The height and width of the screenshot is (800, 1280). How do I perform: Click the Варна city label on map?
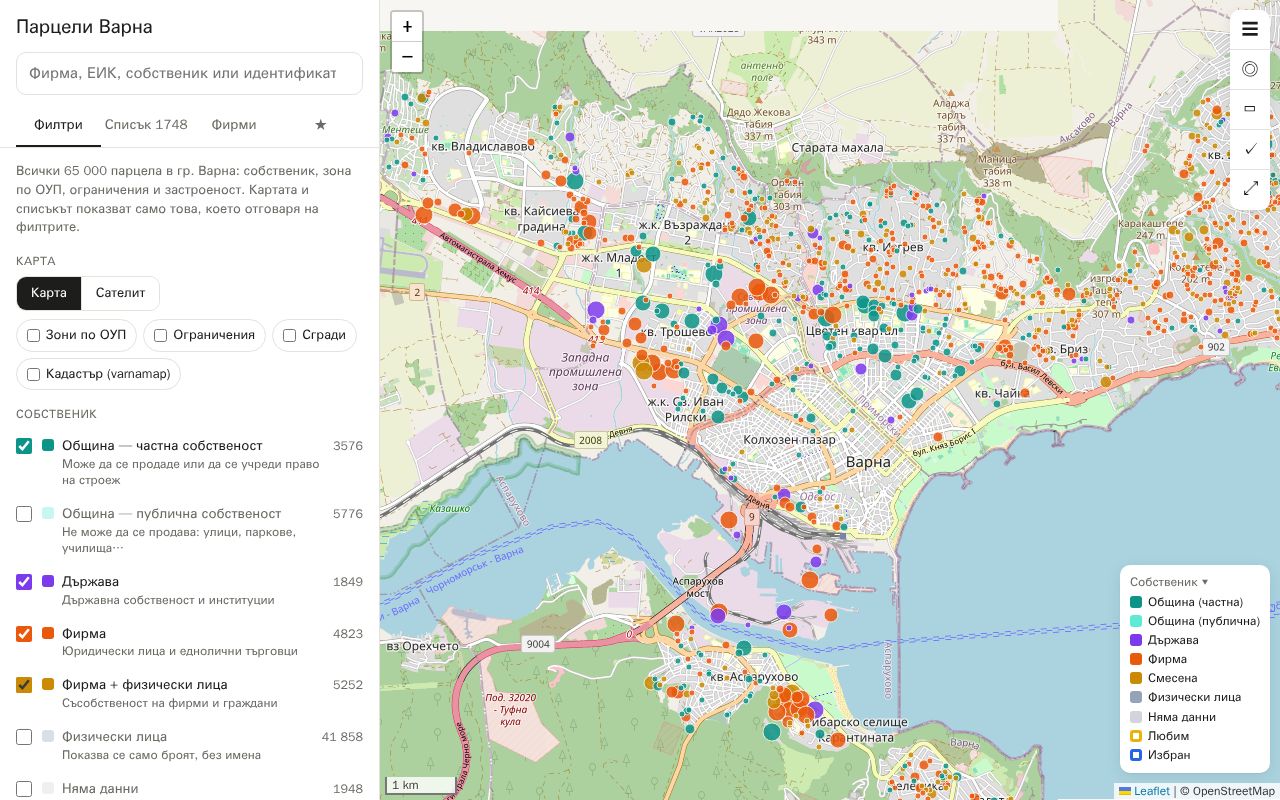[867, 463]
